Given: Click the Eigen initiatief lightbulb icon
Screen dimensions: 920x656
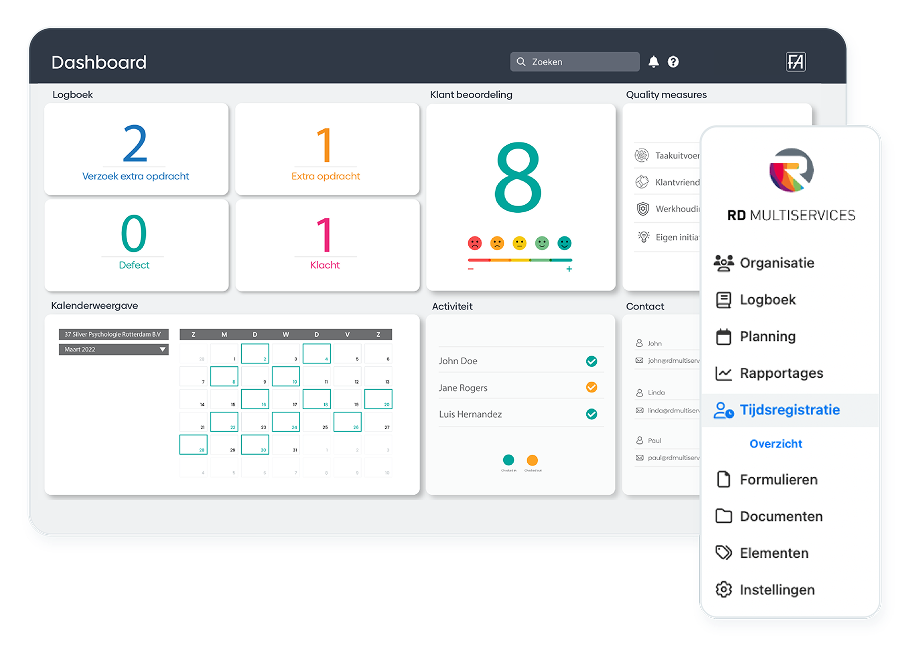Looking at the screenshot, I should (x=644, y=236).
